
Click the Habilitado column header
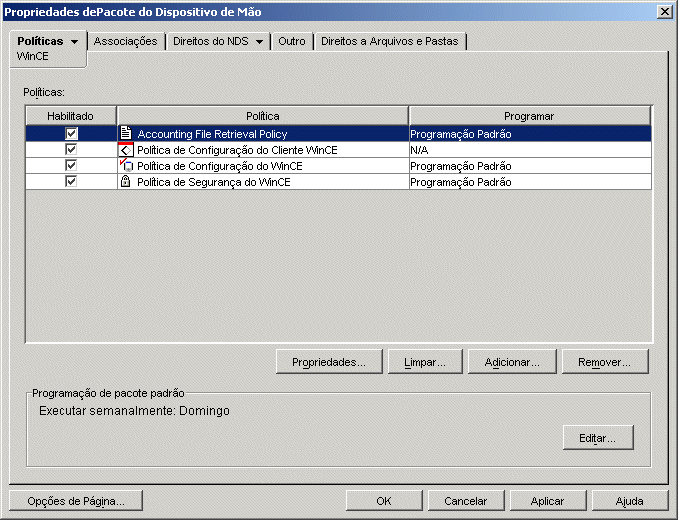click(x=70, y=116)
